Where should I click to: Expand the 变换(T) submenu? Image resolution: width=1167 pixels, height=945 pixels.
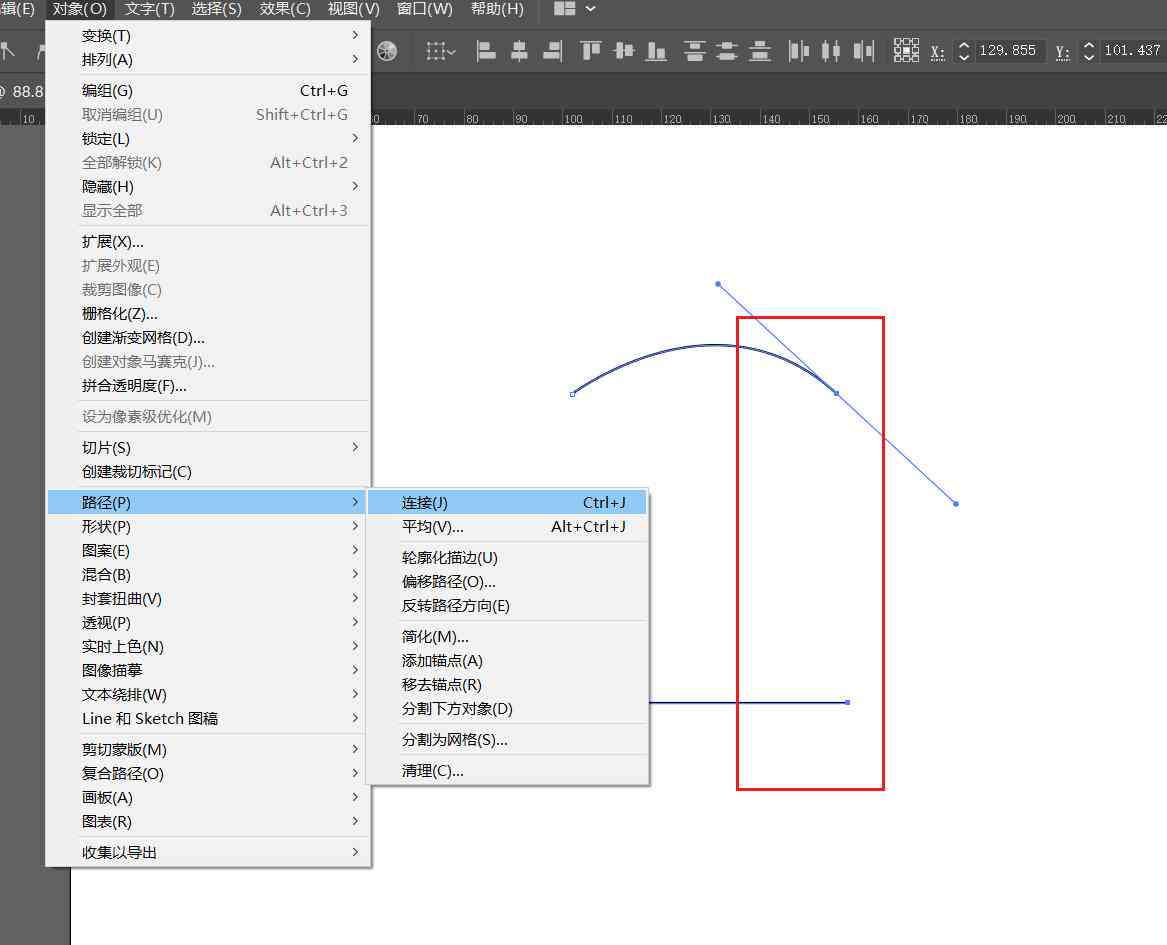(x=208, y=35)
